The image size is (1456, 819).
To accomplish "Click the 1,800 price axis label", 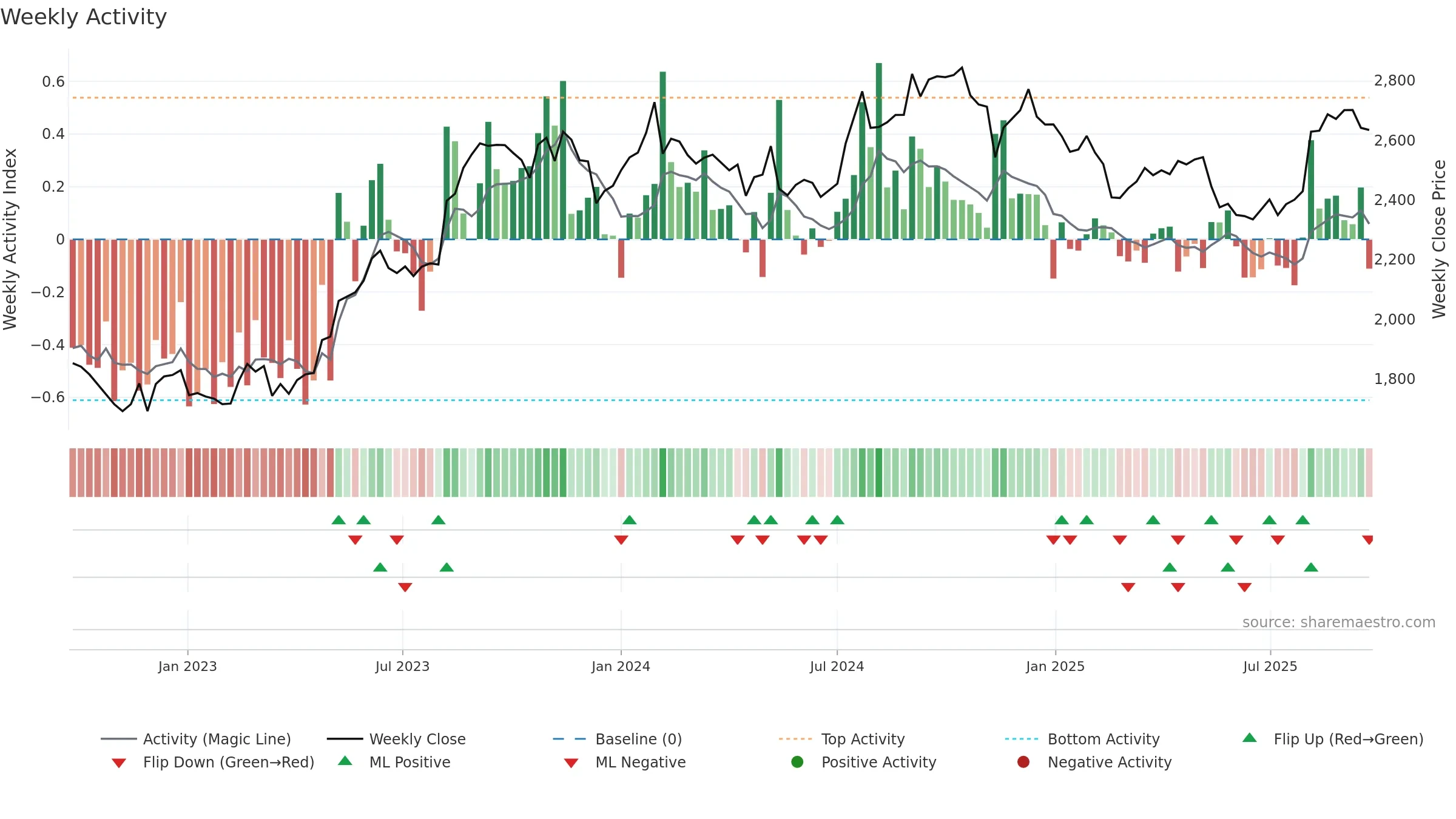I will [x=1394, y=379].
